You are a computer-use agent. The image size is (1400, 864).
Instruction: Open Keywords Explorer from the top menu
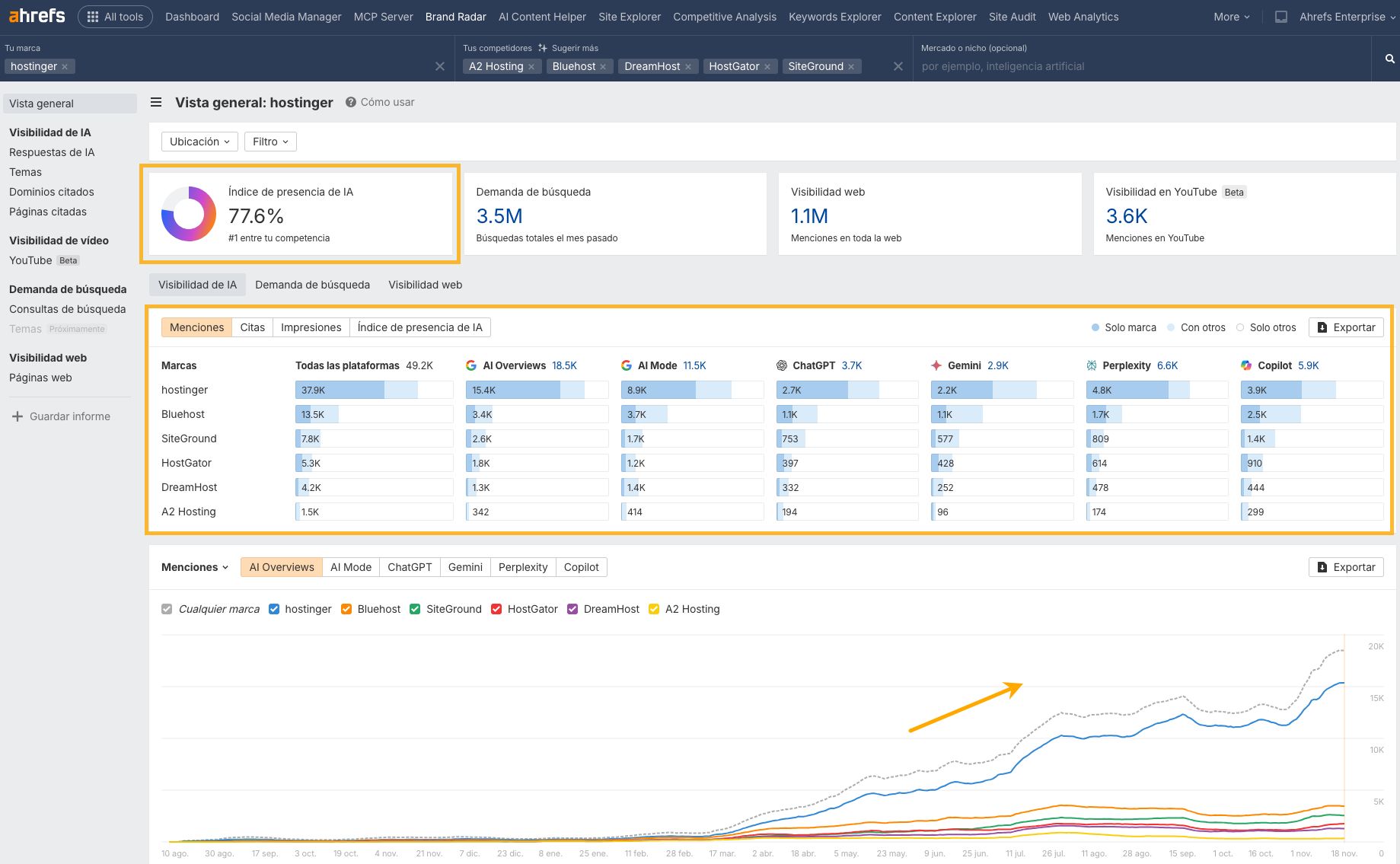[x=834, y=16]
